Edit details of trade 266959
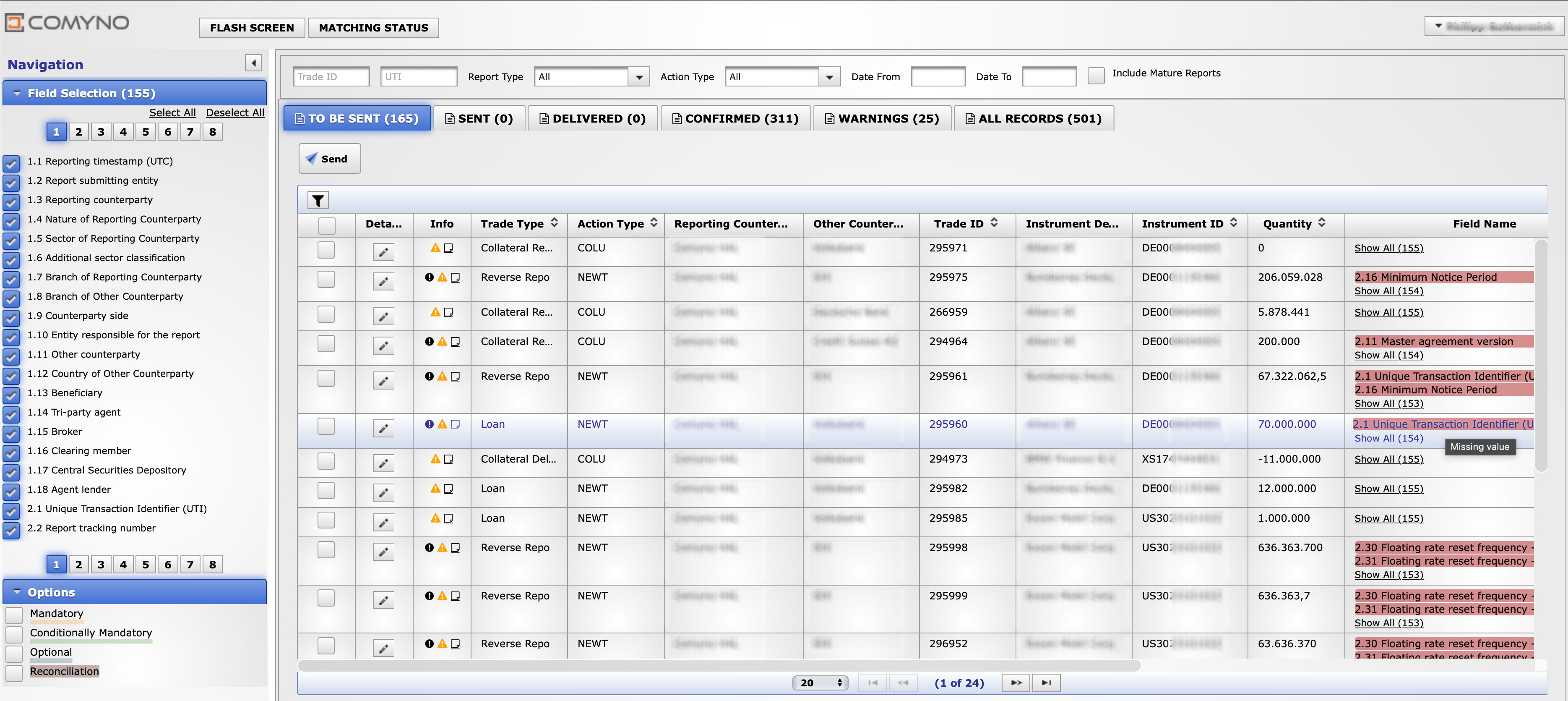 [x=383, y=316]
